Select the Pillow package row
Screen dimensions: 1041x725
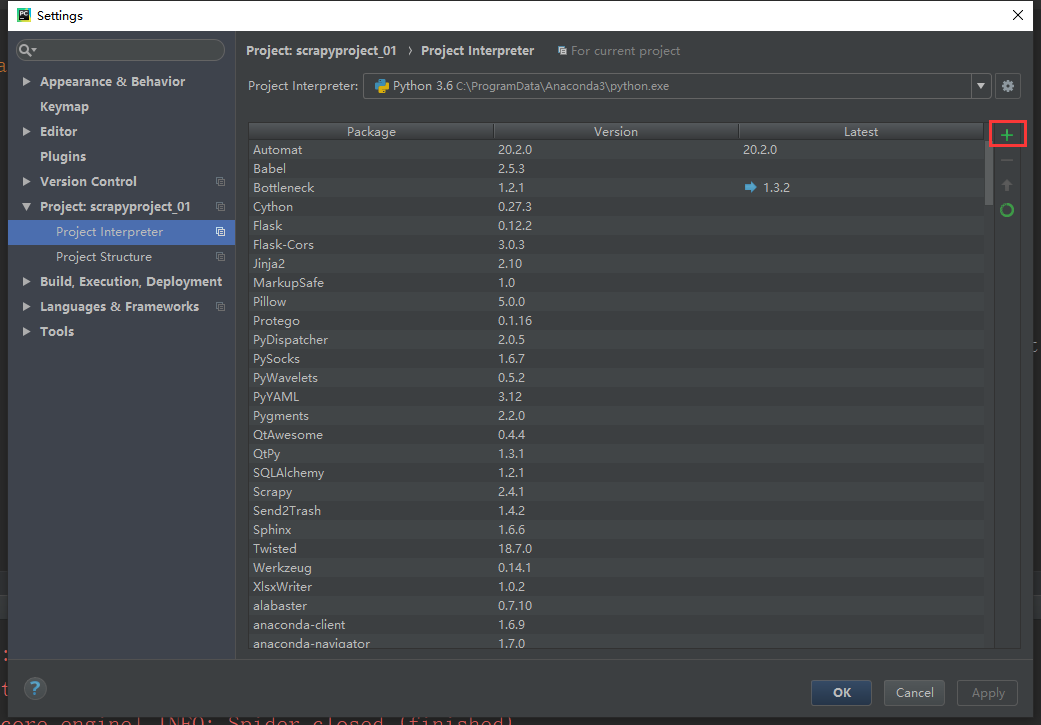pyautogui.click(x=616, y=302)
